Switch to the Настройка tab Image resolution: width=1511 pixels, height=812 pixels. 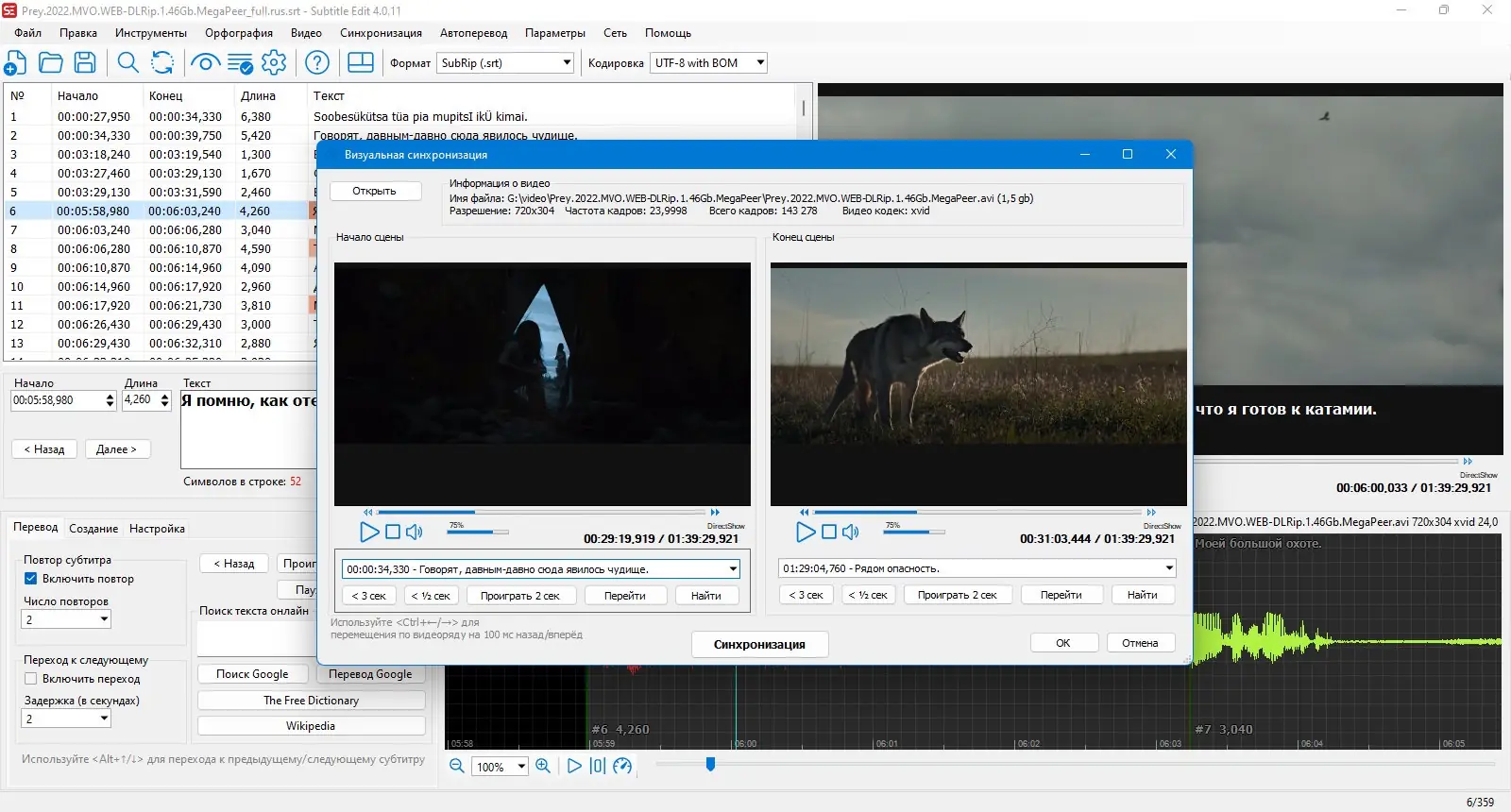pyautogui.click(x=157, y=529)
